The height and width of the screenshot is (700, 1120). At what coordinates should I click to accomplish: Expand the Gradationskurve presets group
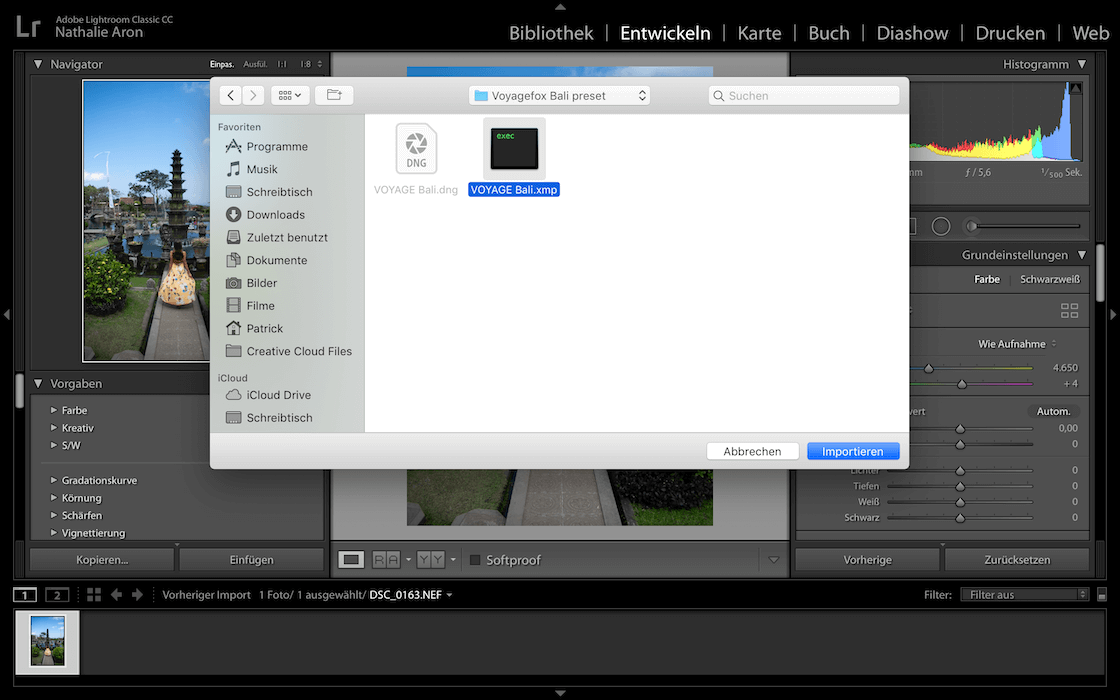[x=54, y=480]
